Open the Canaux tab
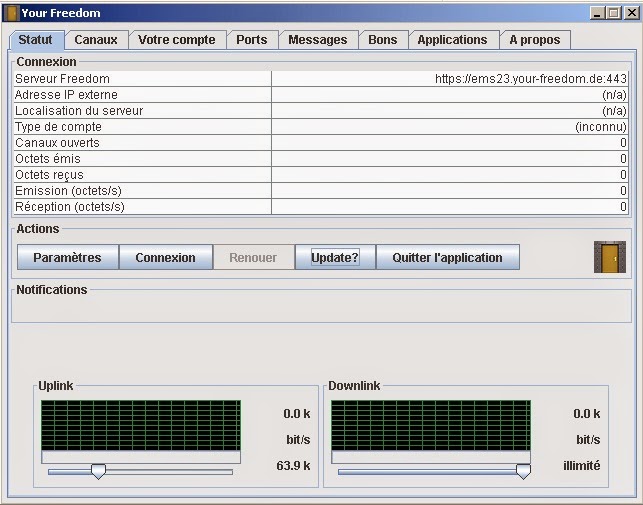643x505 pixels. pos(96,40)
